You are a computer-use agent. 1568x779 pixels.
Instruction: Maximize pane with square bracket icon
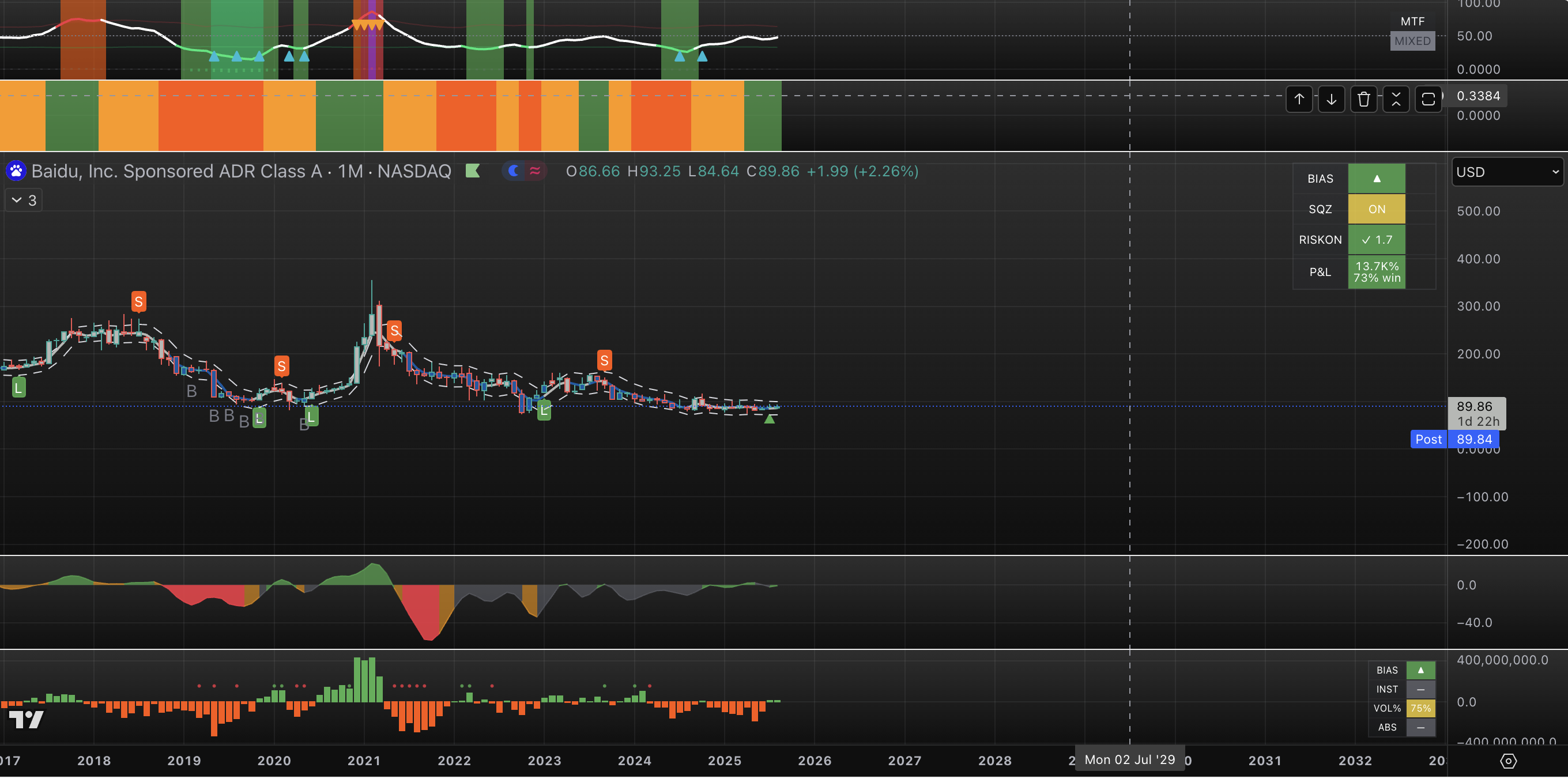[1428, 99]
